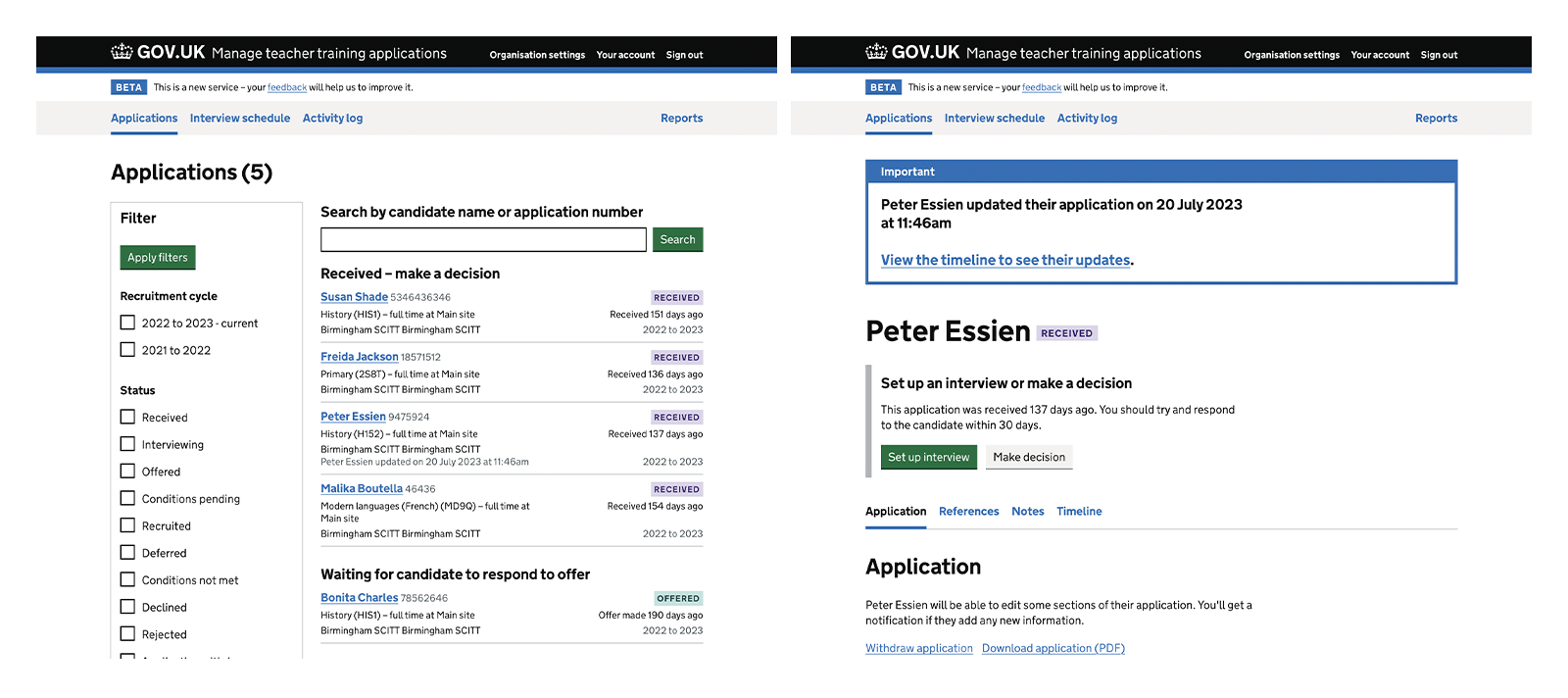Screen dimensions: 1568x698
Task: Switch to the Timeline tab
Action: tap(1079, 512)
